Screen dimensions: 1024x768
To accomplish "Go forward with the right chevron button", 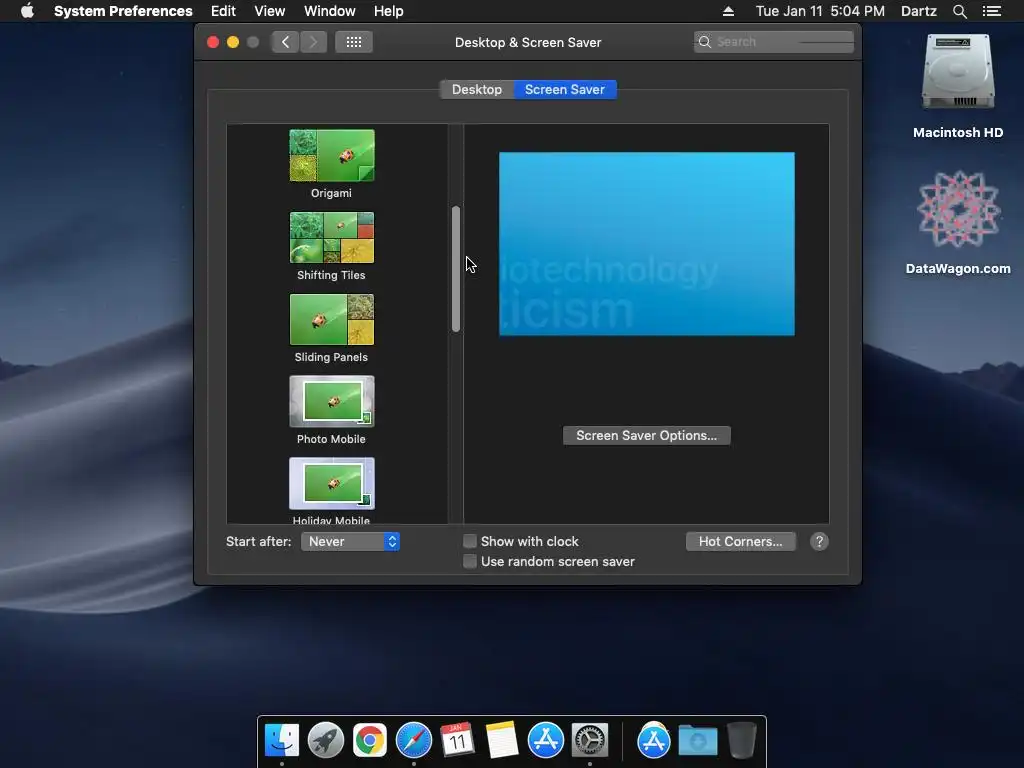I will [313, 42].
